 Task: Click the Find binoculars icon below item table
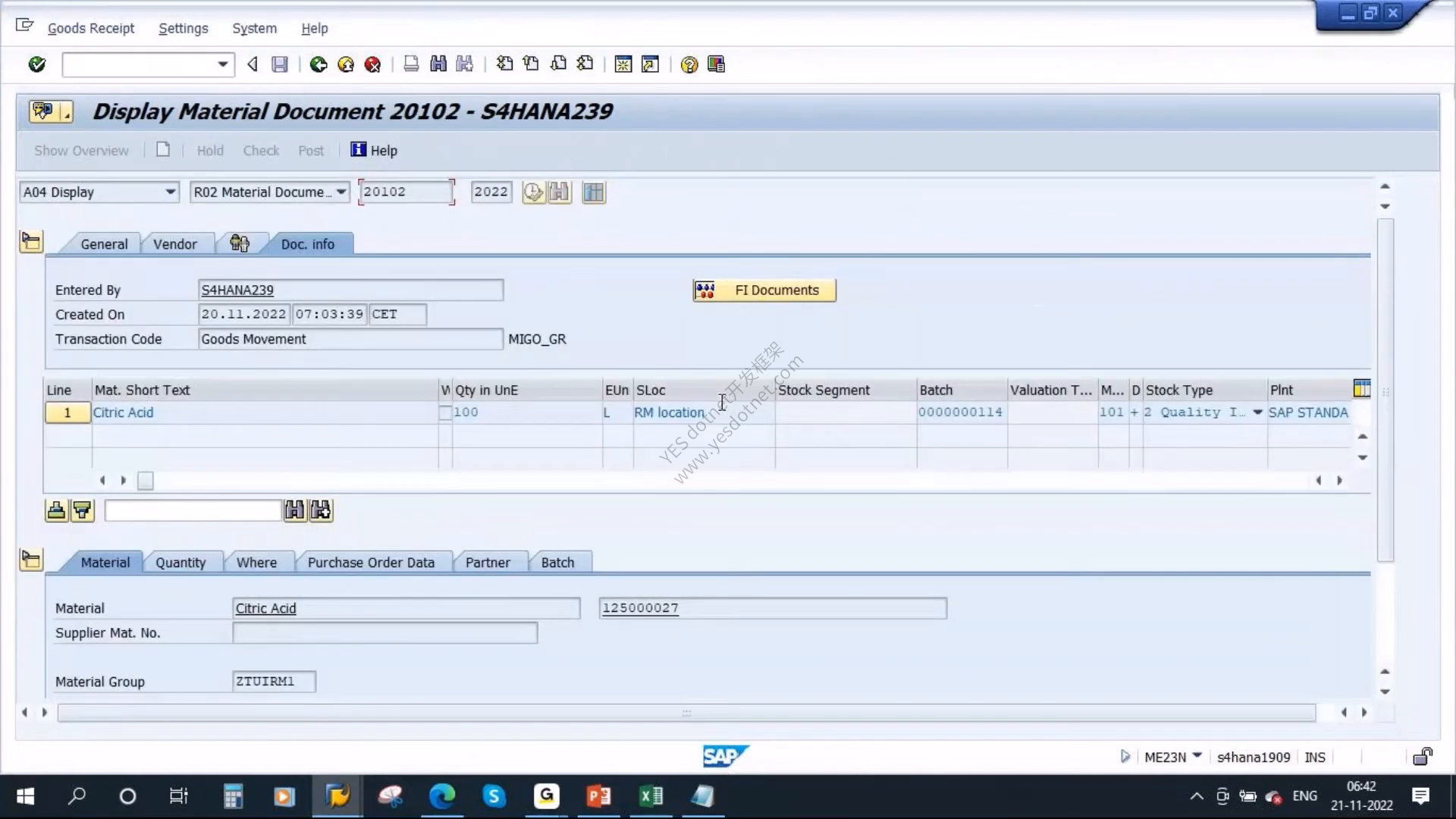295,510
